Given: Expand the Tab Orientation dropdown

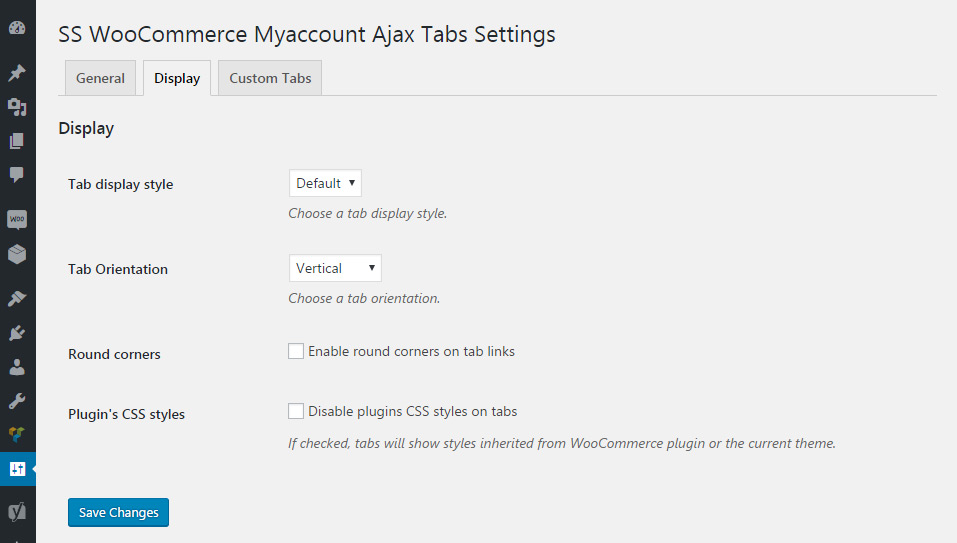Looking at the screenshot, I should pos(335,268).
